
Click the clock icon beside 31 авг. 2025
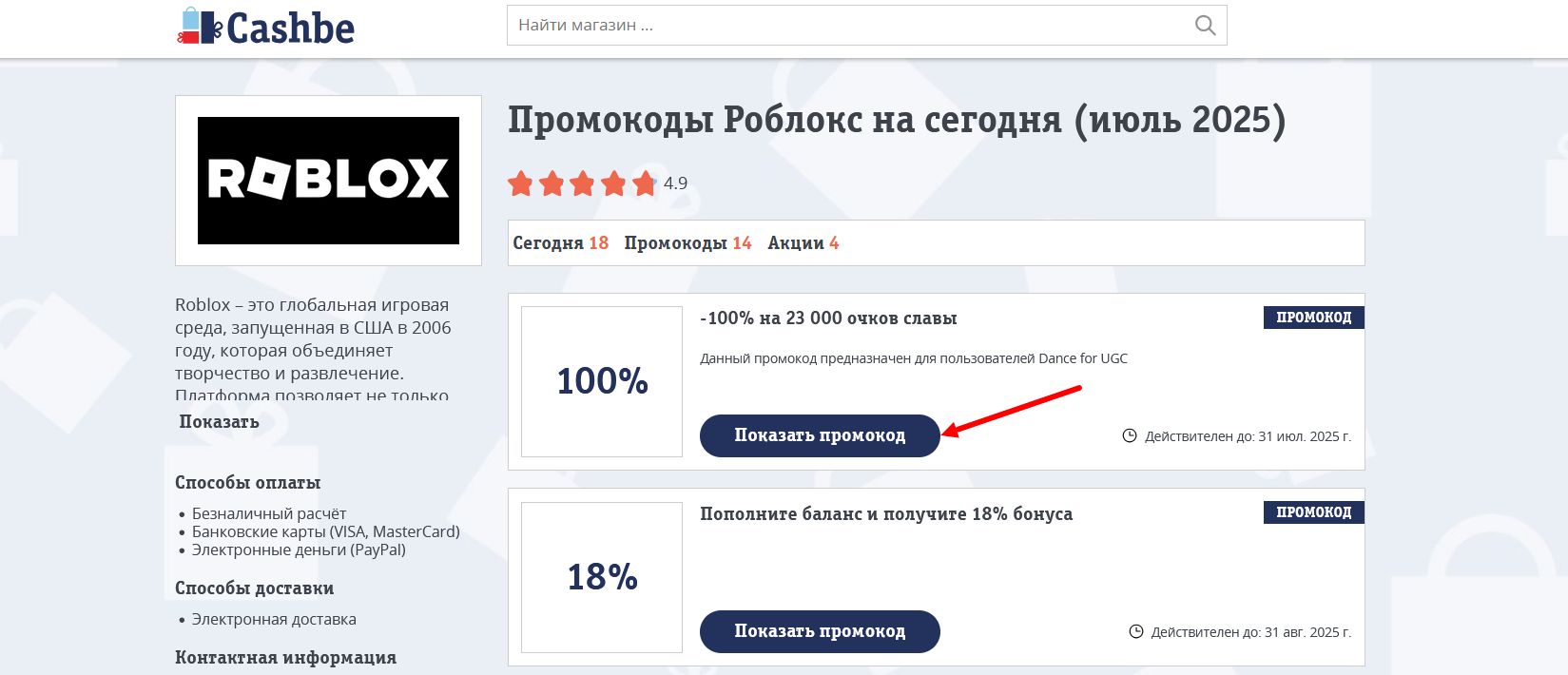1135,631
